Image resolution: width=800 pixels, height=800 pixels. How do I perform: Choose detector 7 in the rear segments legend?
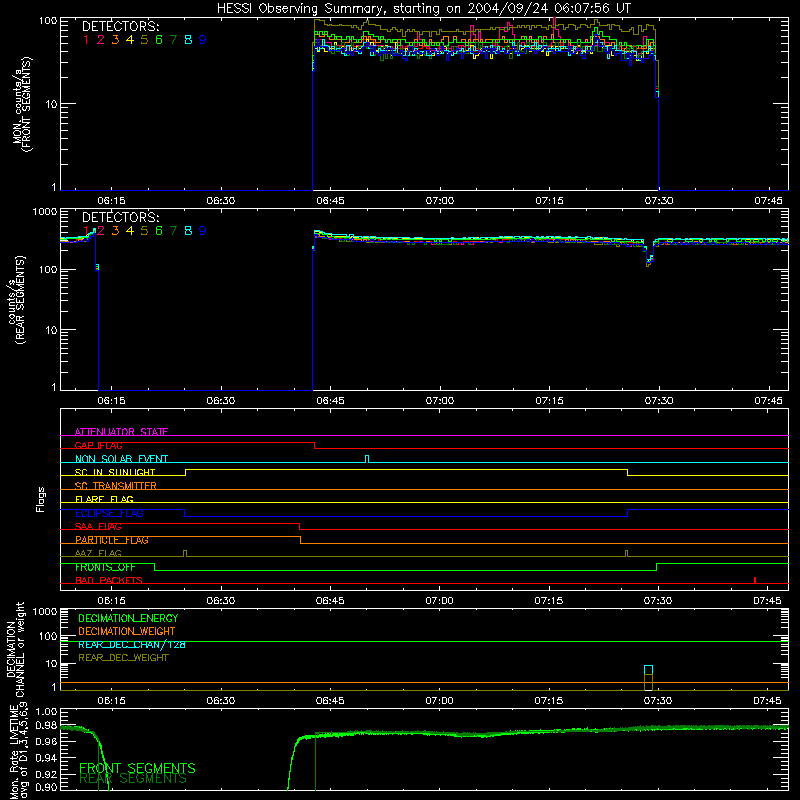click(173, 231)
